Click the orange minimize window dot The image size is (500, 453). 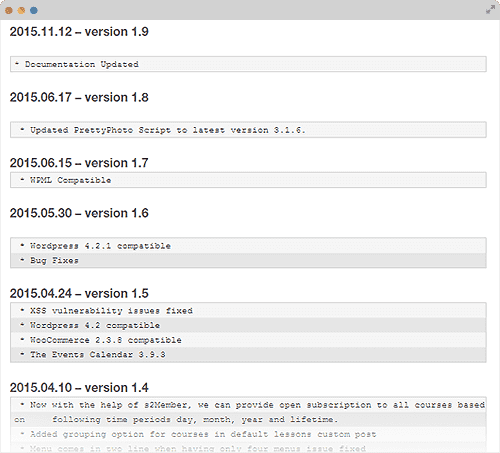click(21, 10)
